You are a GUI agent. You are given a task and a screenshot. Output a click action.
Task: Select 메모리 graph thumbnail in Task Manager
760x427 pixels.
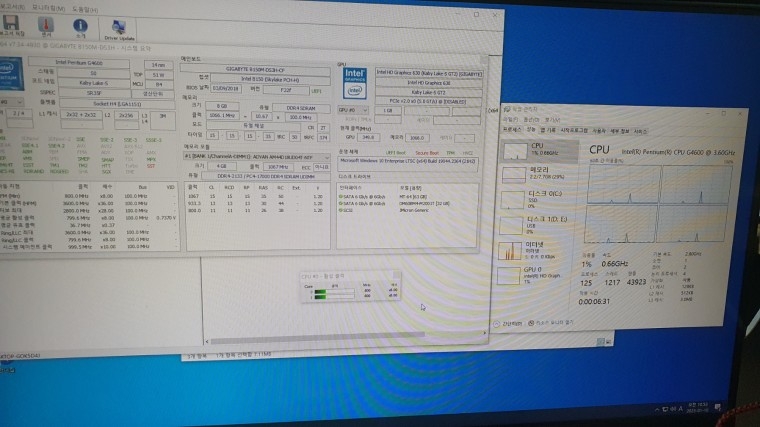[x=514, y=175]
